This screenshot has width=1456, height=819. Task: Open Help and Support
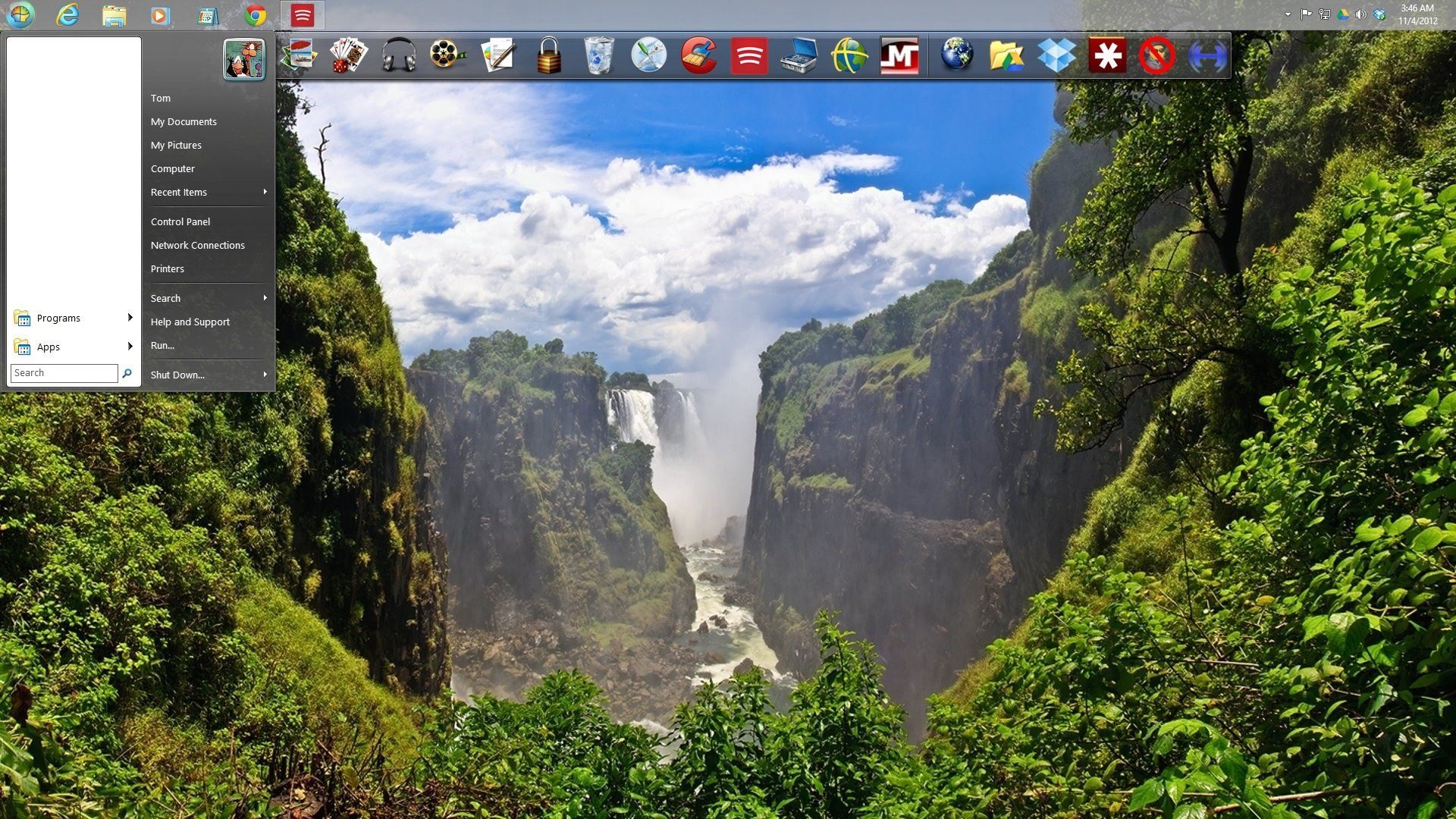209,322
